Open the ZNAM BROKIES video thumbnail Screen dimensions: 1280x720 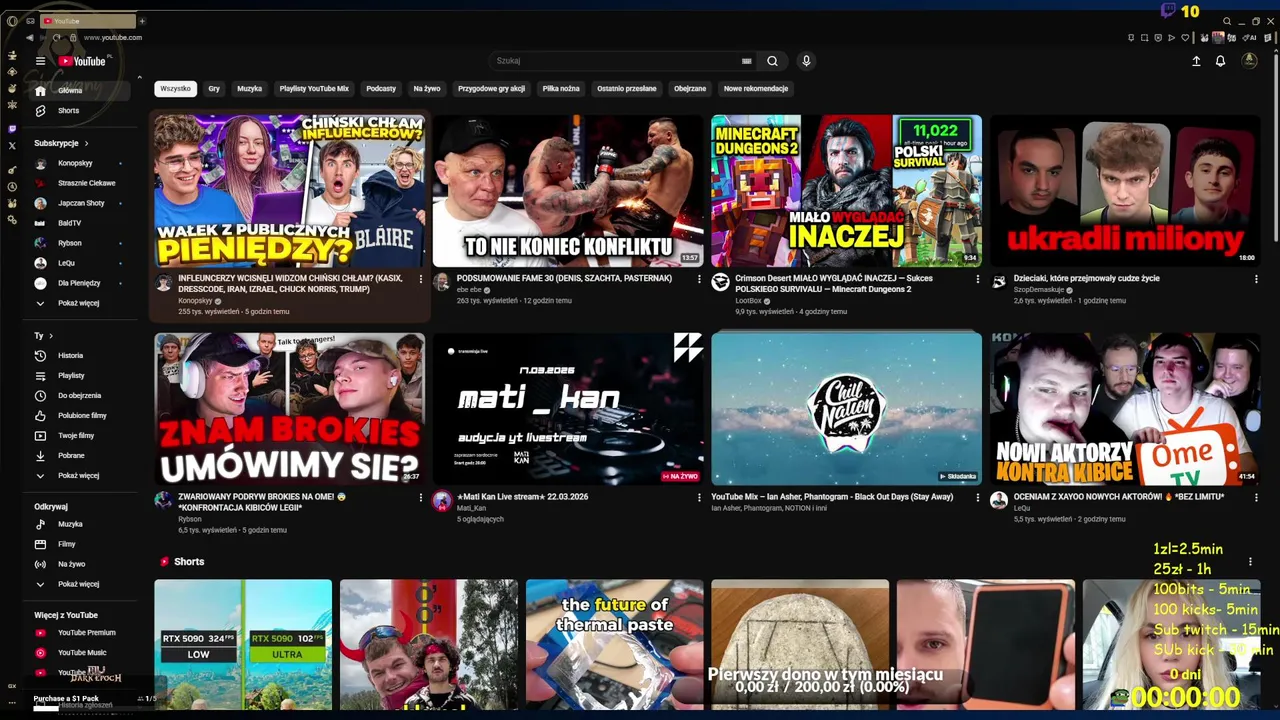click(289, 409)
